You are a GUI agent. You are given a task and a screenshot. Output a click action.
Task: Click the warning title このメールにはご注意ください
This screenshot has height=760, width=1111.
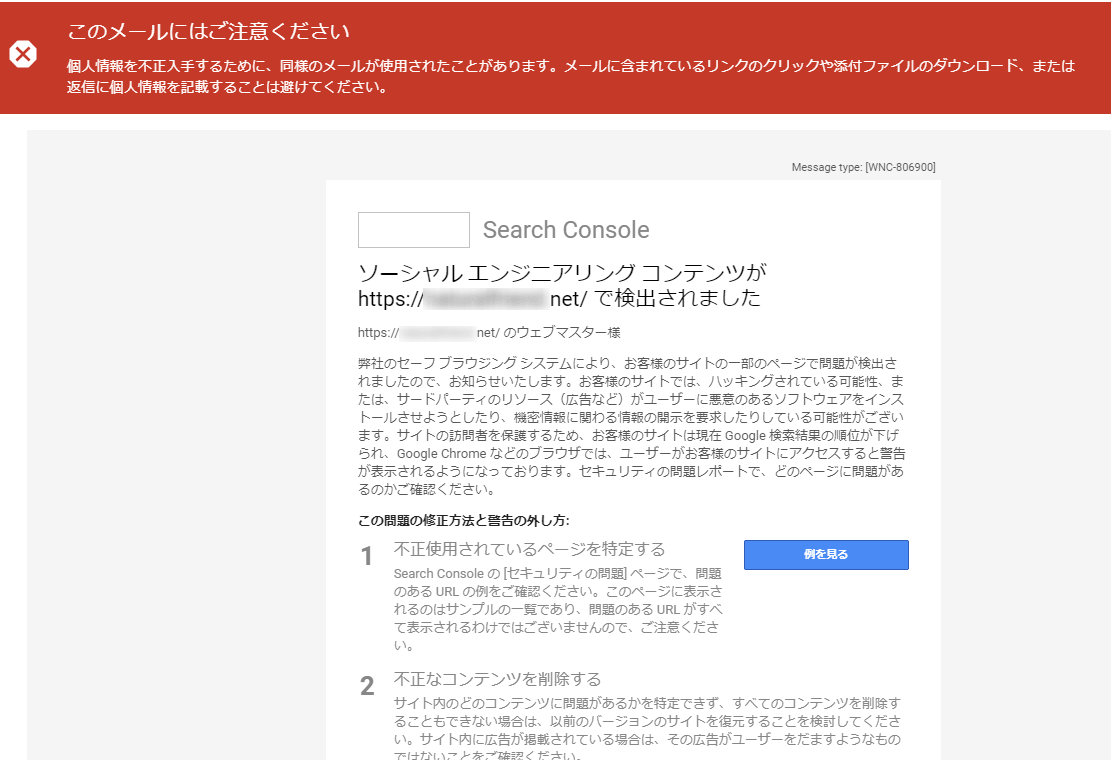(x=208, y=31)
